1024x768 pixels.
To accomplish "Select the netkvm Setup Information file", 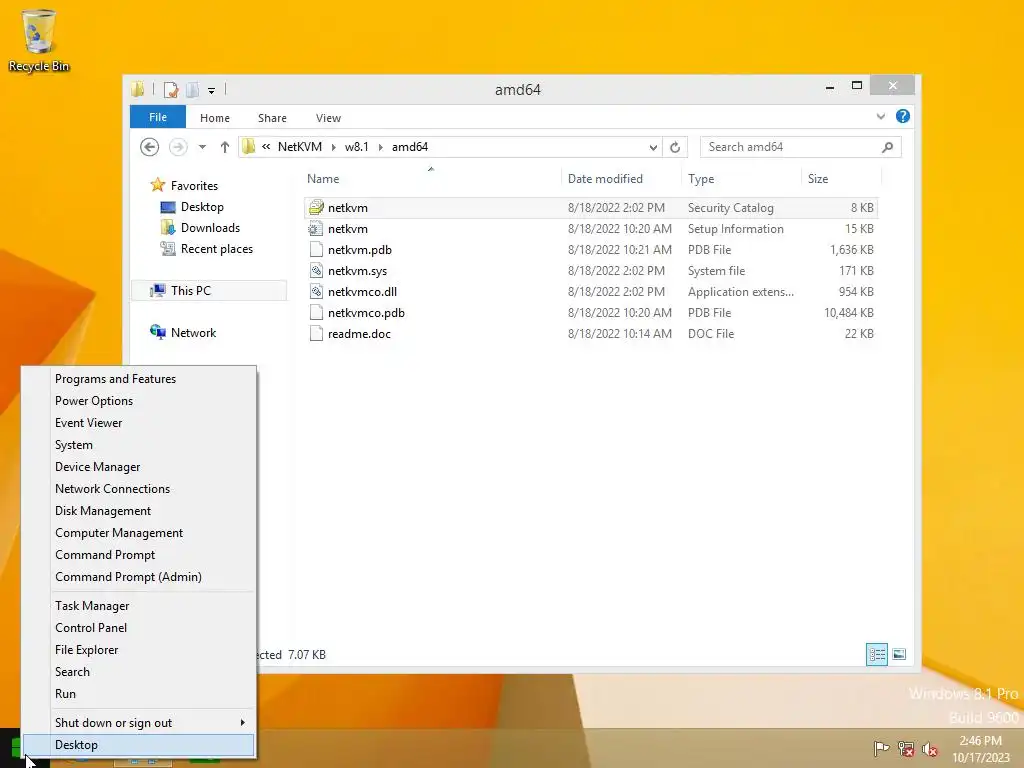I will [x=591, y=229].
